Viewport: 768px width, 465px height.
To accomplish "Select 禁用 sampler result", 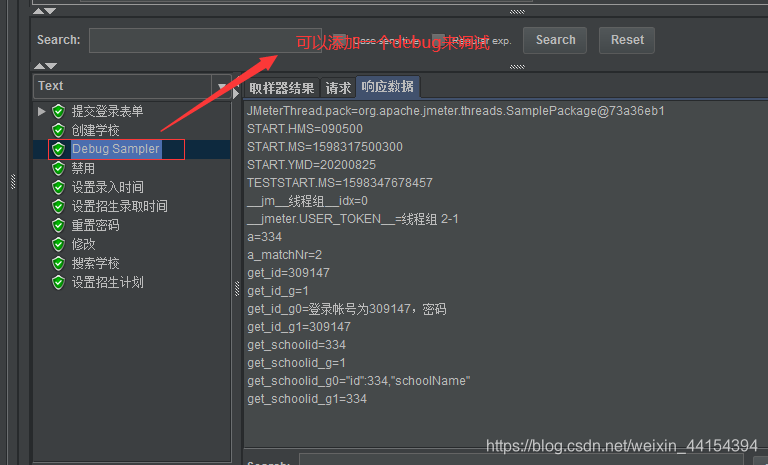I will click(83, 168).
